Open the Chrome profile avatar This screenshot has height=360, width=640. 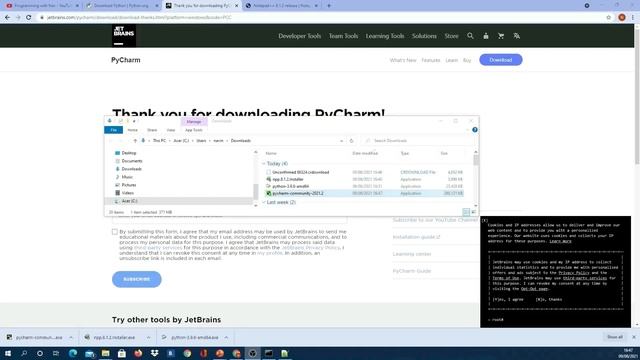(x=622, y=18)
